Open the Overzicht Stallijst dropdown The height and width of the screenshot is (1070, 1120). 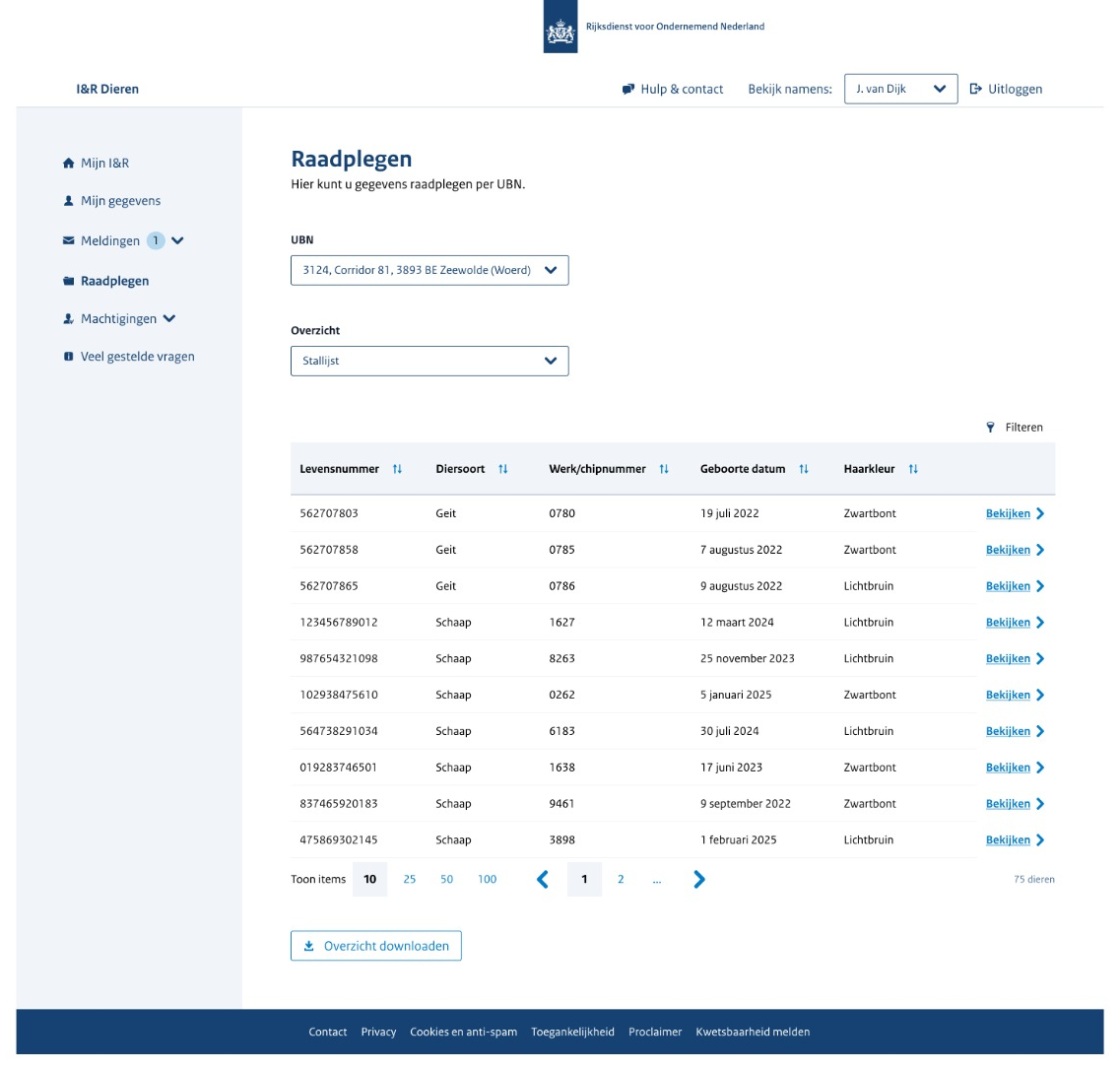click(429, 361)
